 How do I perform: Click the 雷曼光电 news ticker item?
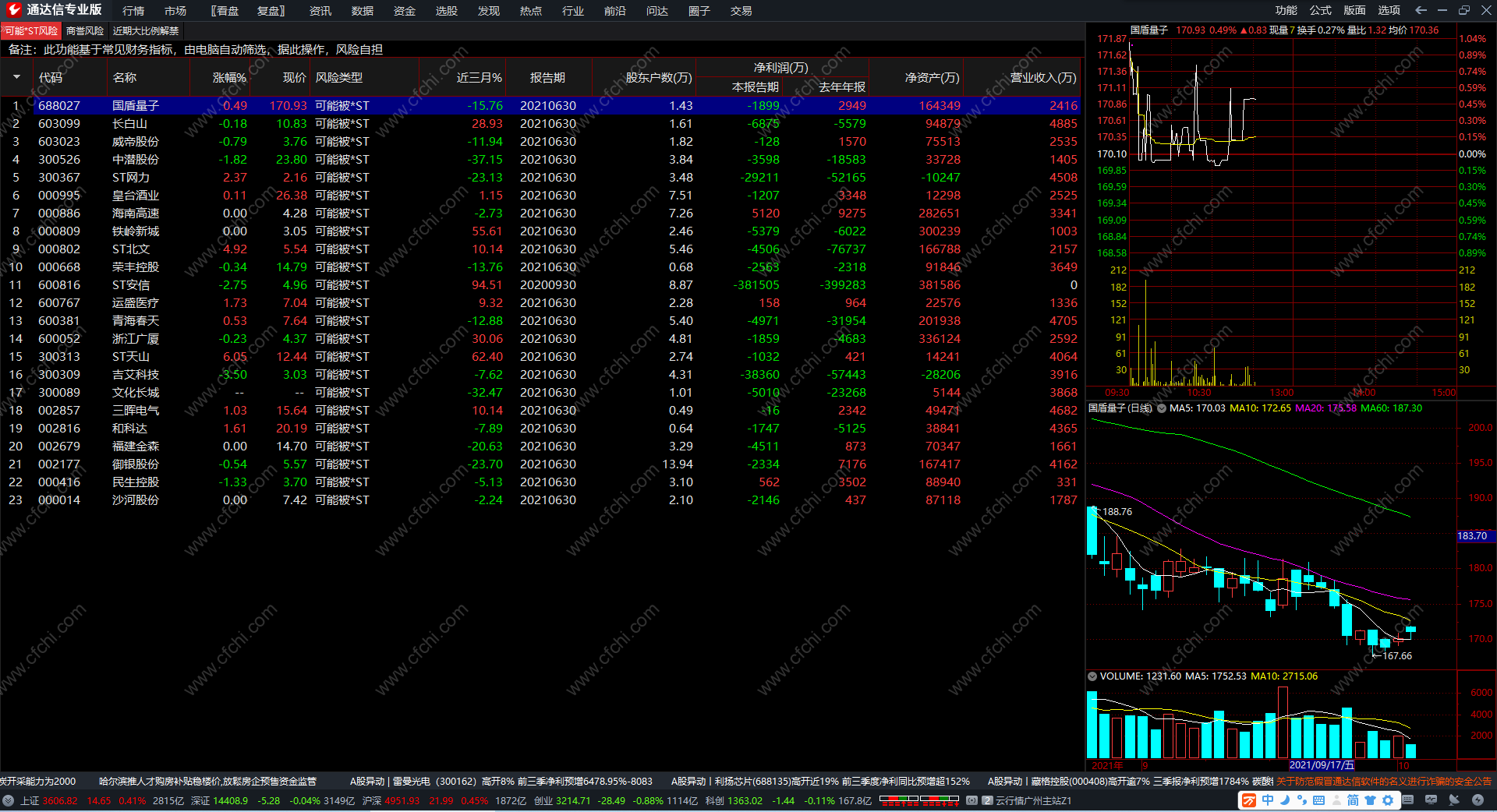coord(501,781)
